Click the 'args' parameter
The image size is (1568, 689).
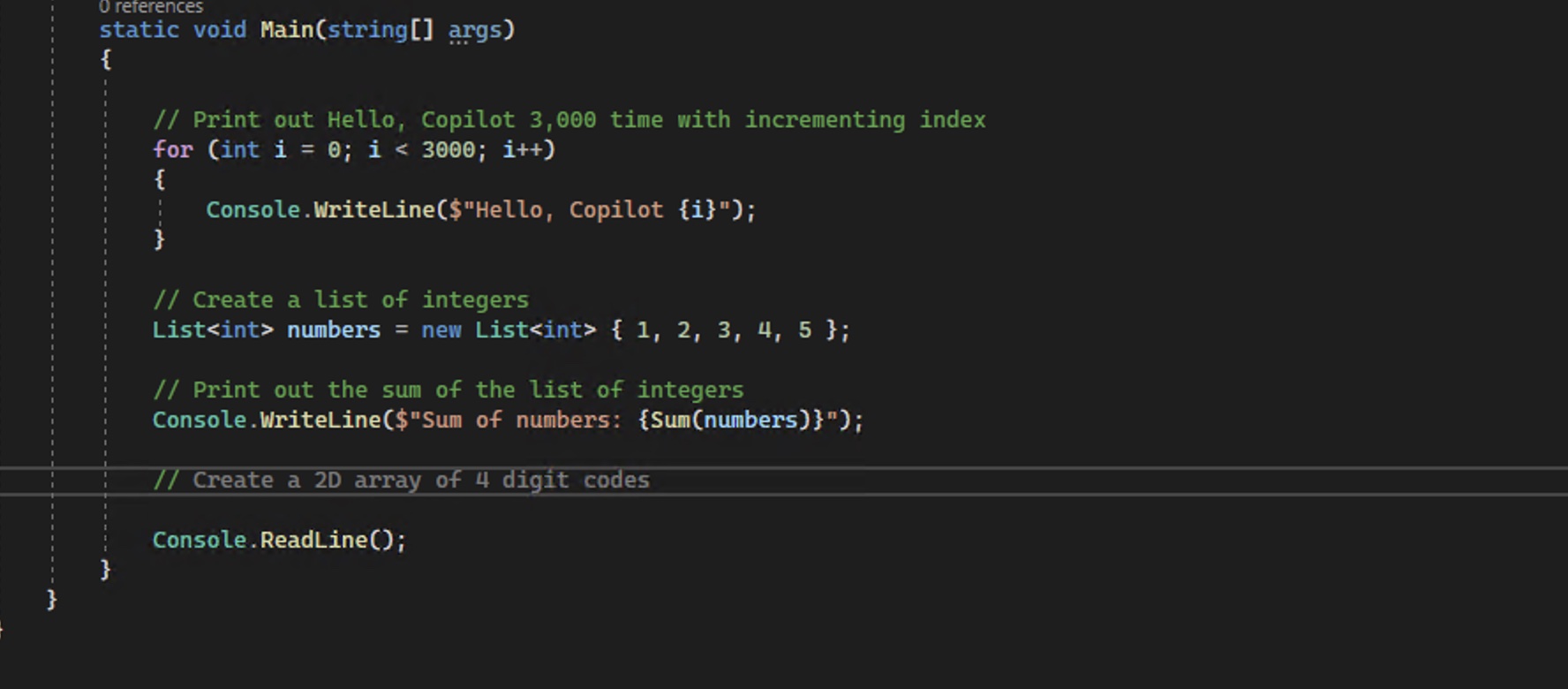point(474,31)
